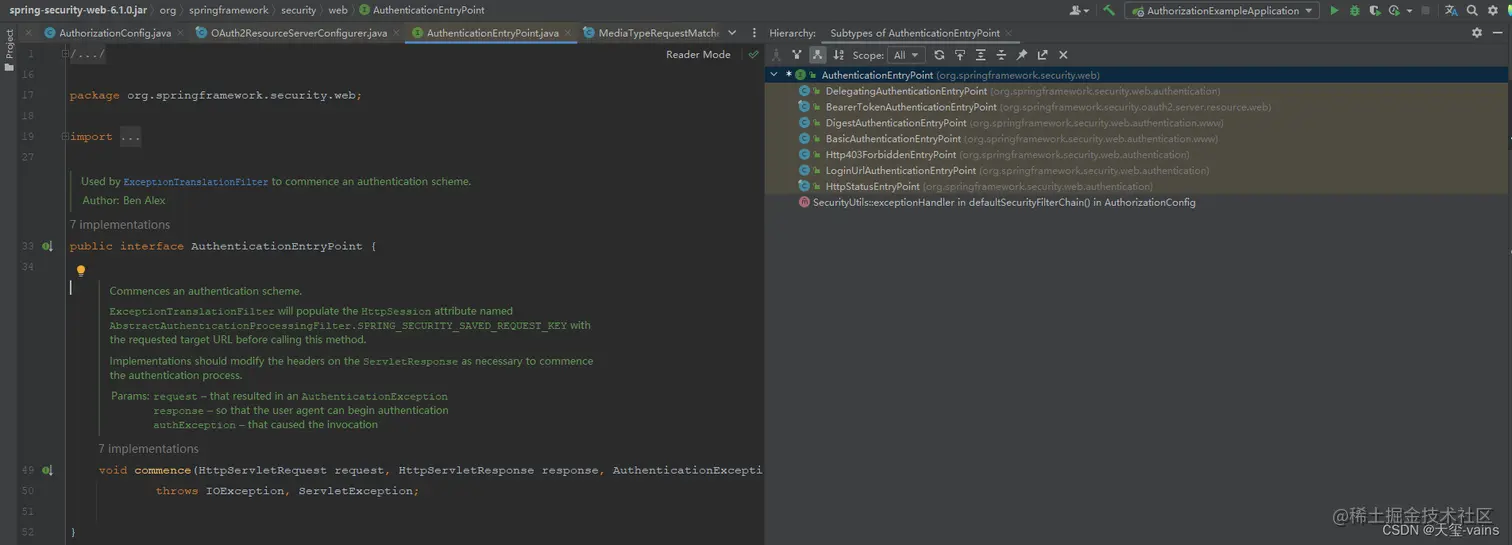Hide the Hierarchy tool window with minus icon

click(x=1497, y=33)
